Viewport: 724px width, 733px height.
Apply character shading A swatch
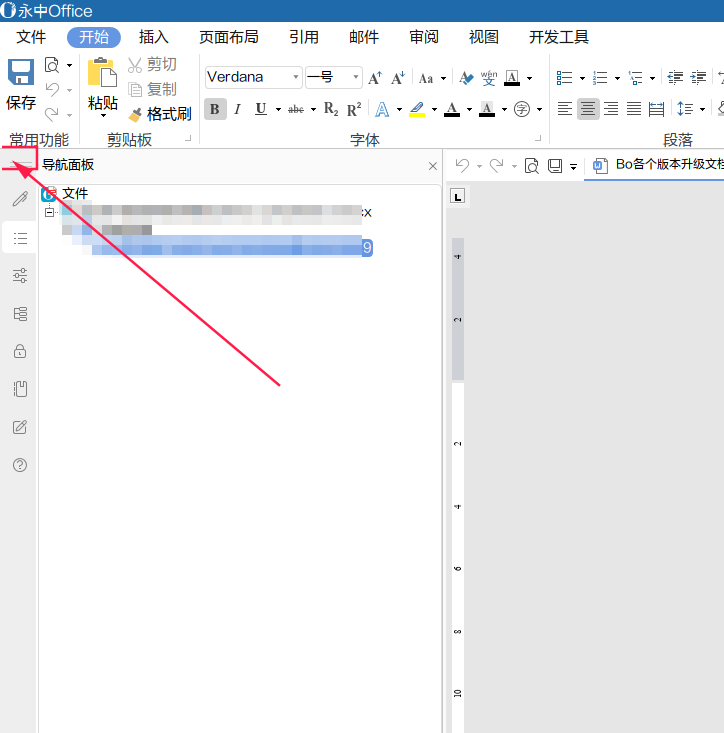pyautogui.click(x=487, y=109)
